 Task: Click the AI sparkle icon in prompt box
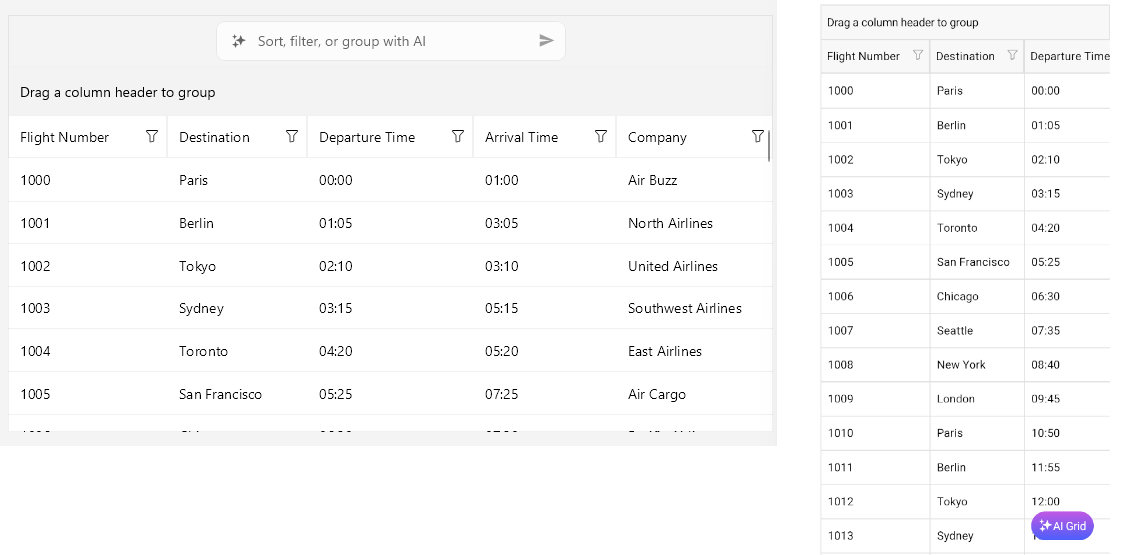point(239,41)
